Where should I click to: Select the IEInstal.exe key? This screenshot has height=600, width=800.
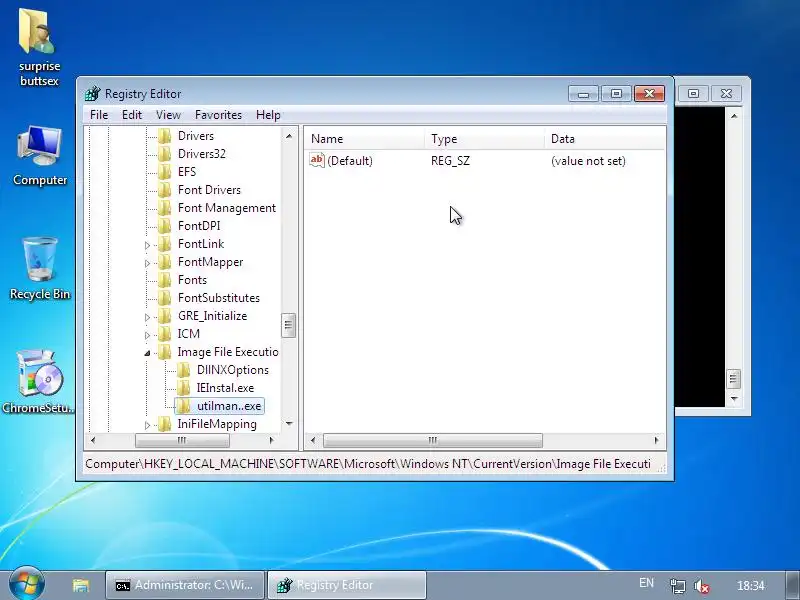(x=225, y=388)
